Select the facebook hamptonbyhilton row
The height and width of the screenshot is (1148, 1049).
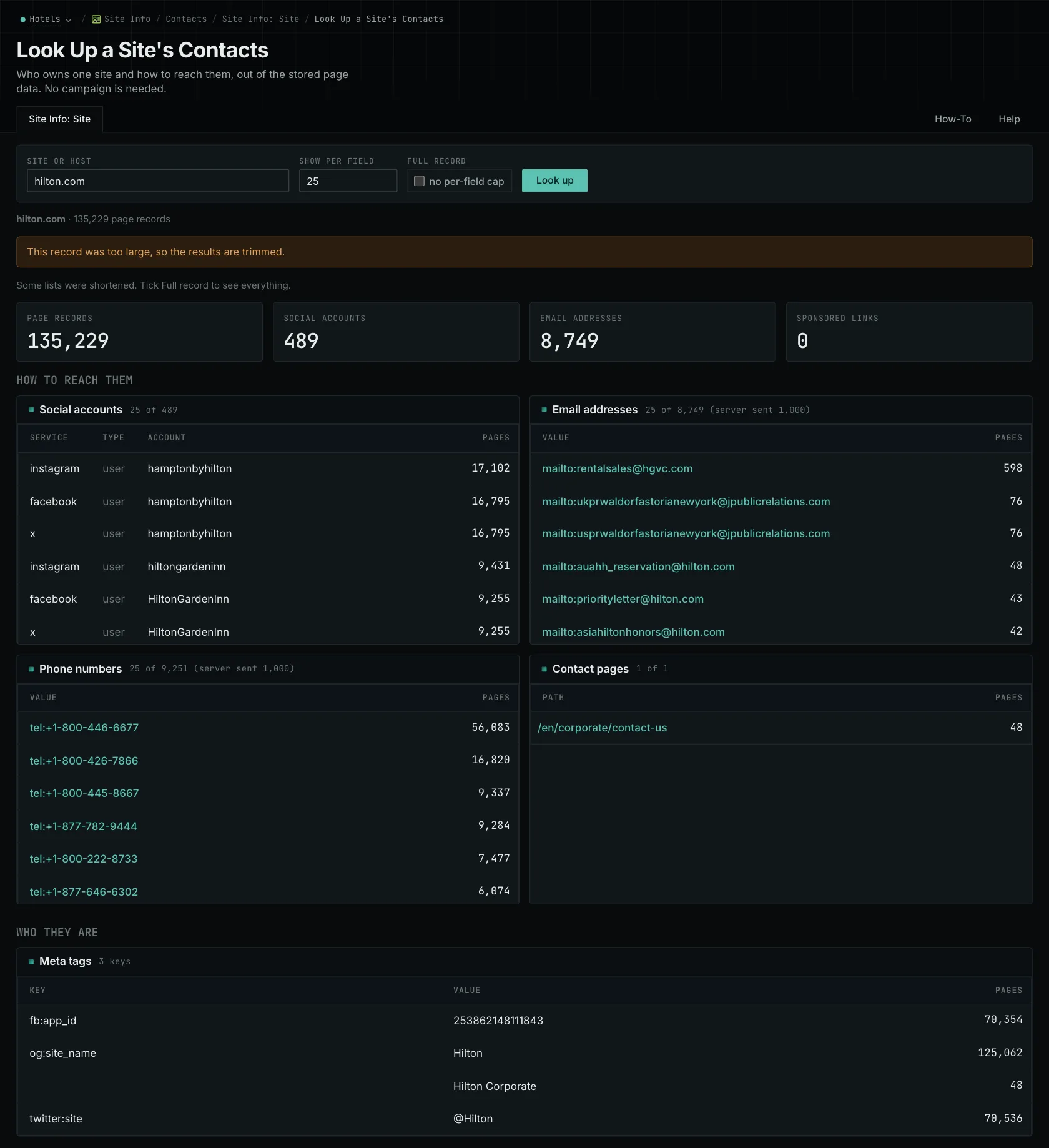point(268,502)
